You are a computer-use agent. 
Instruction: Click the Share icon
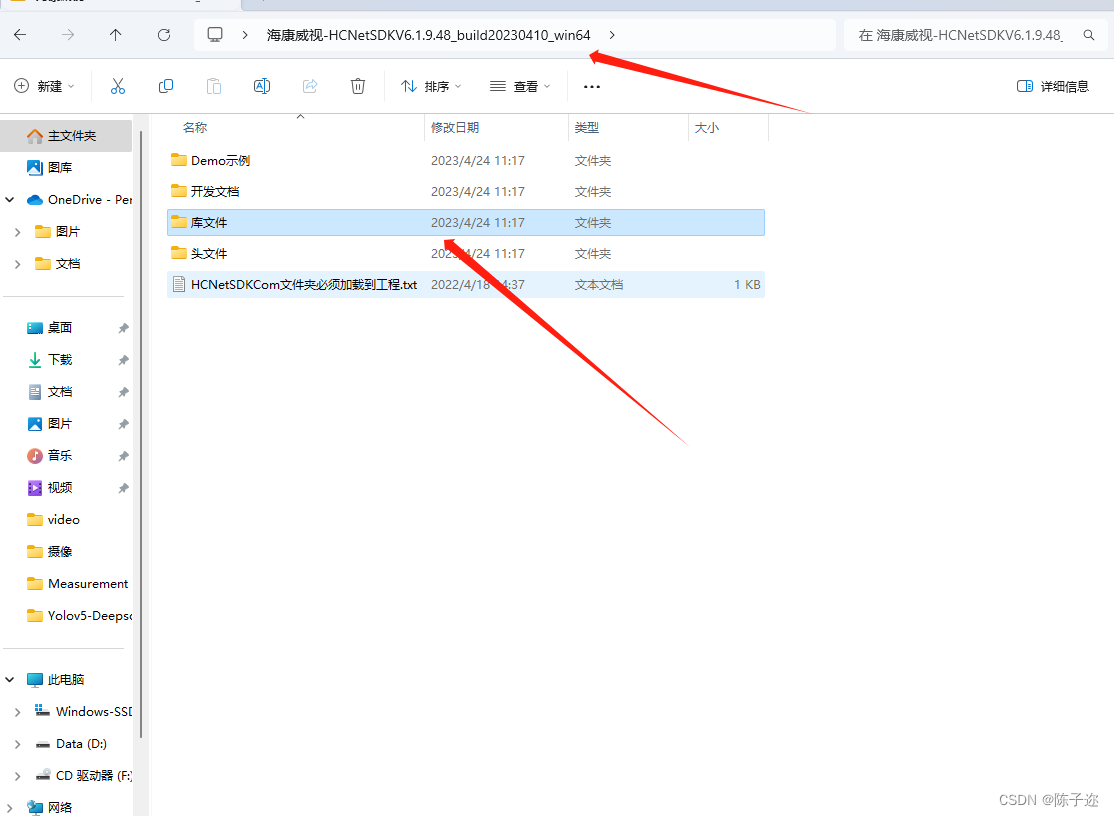[310, 86]
